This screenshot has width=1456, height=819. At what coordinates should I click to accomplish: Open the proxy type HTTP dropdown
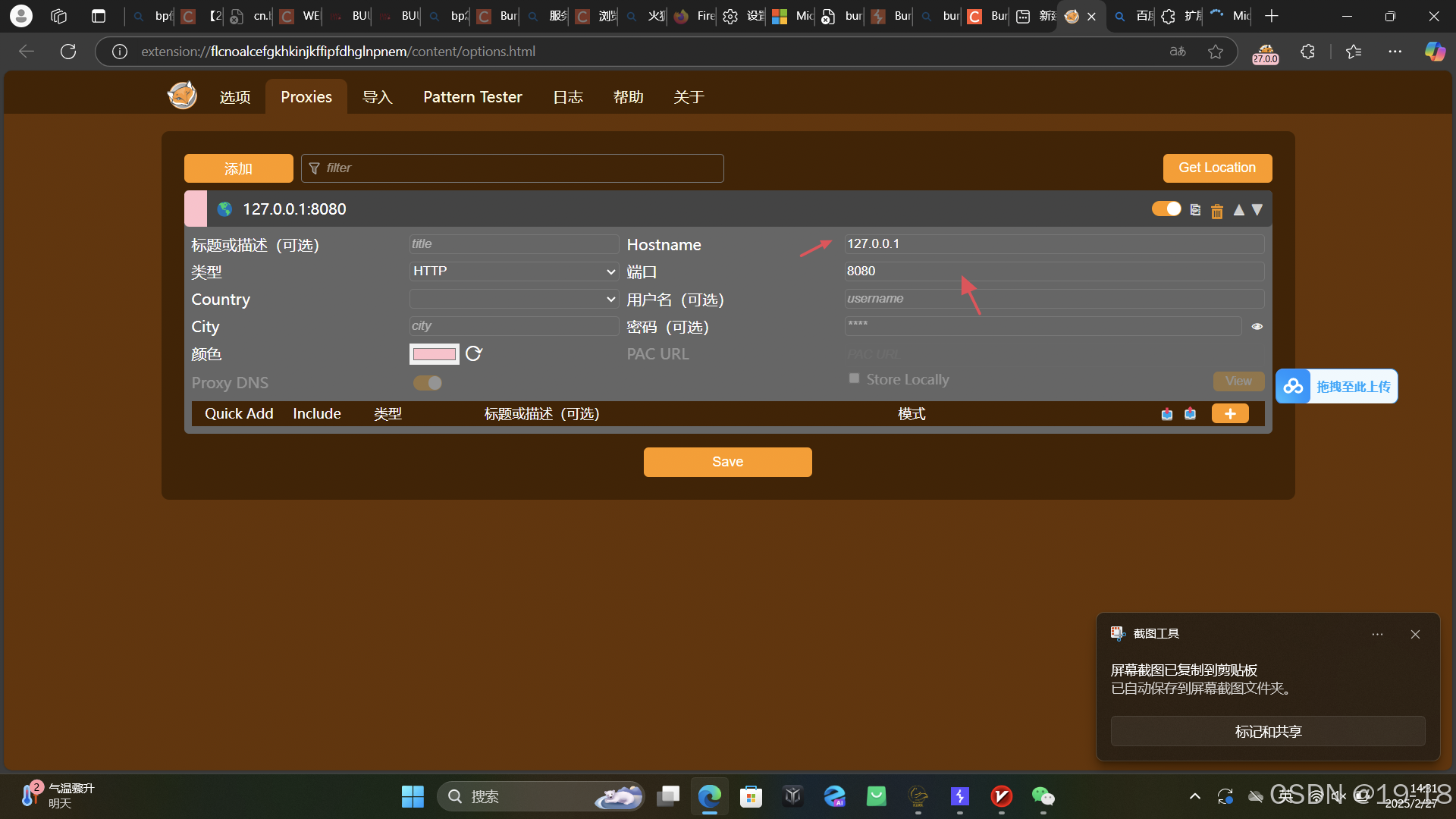point(513,271)
